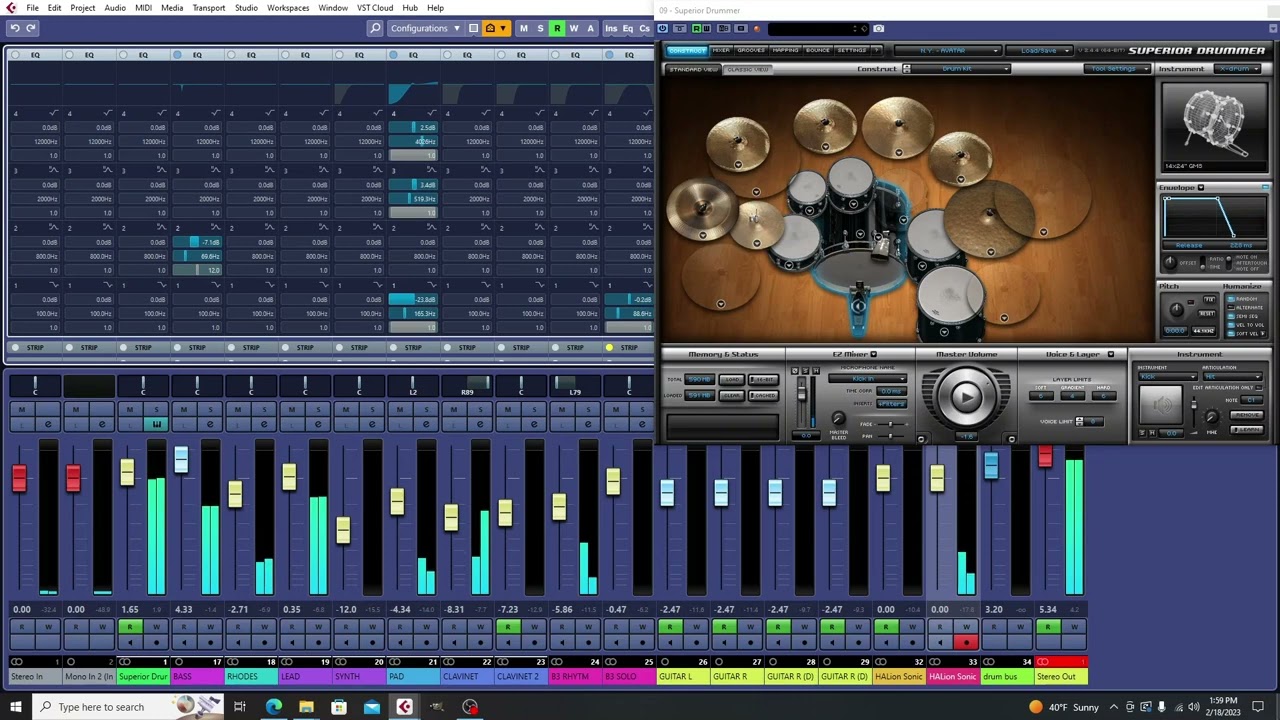Toggle the Cached option
This screenshot has height=720, width=1280.
(x=763, y=395)
